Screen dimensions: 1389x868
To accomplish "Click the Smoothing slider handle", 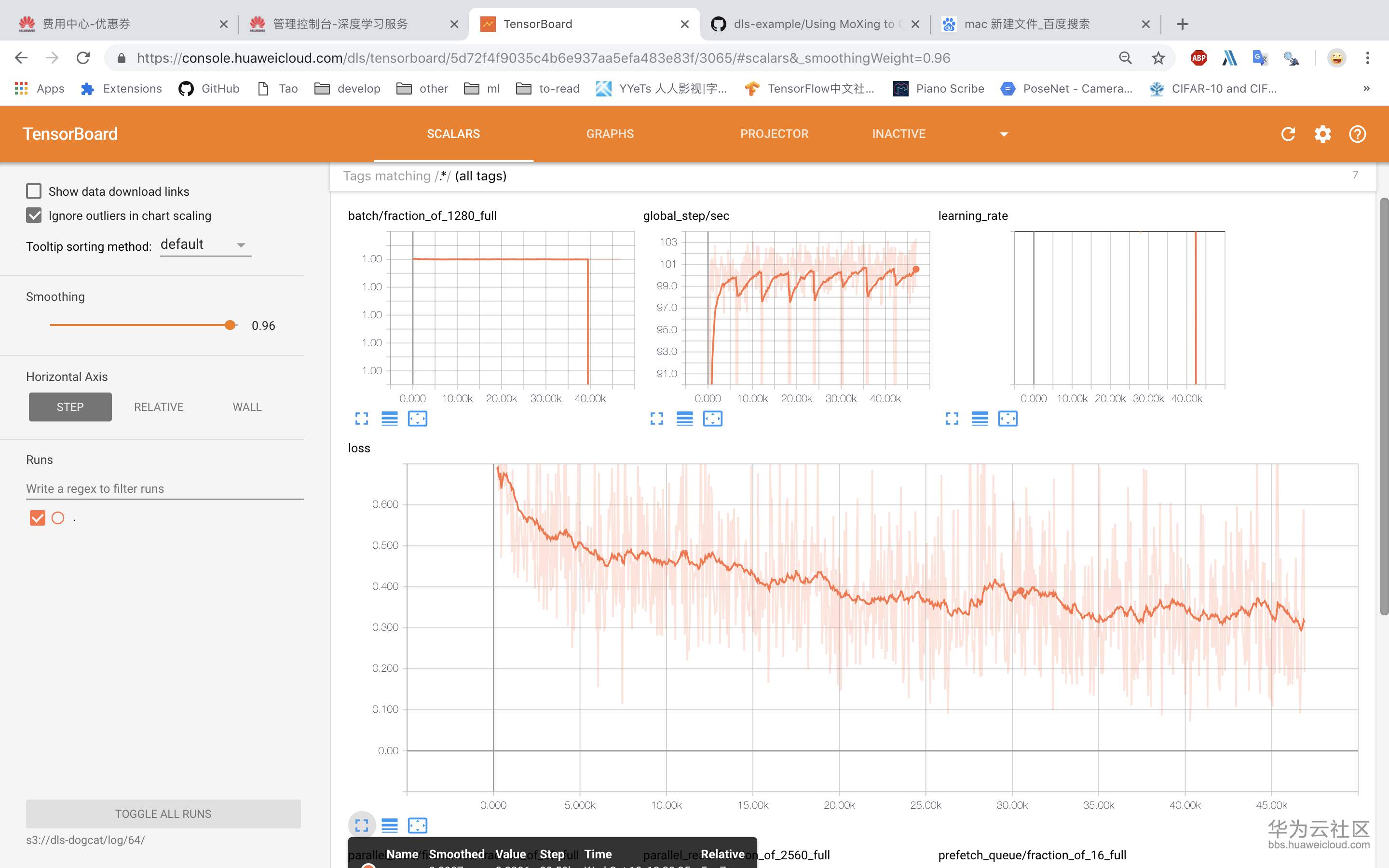I will pyautogui.click(x=230, y=325).
